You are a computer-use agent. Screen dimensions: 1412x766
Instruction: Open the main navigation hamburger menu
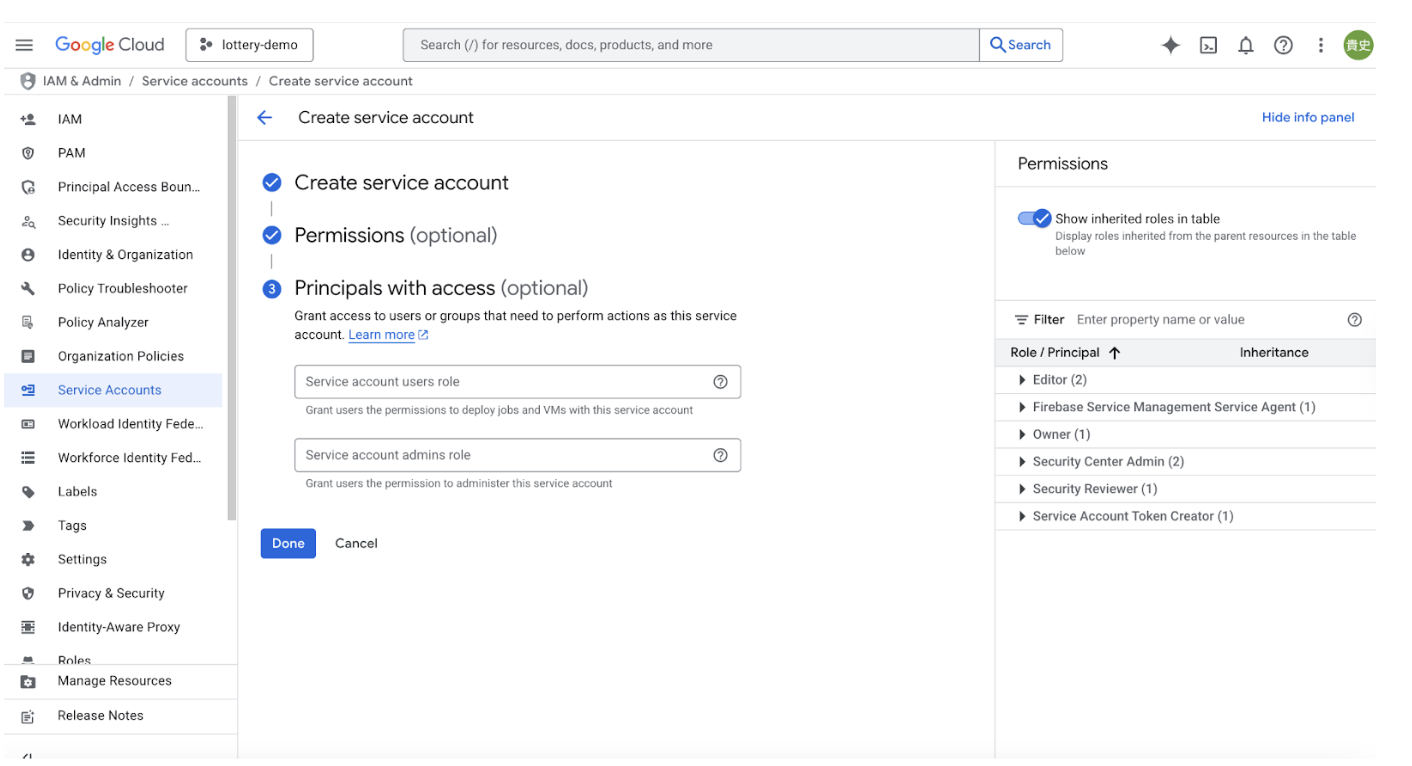pyautogui.click(x=24, y=45)
